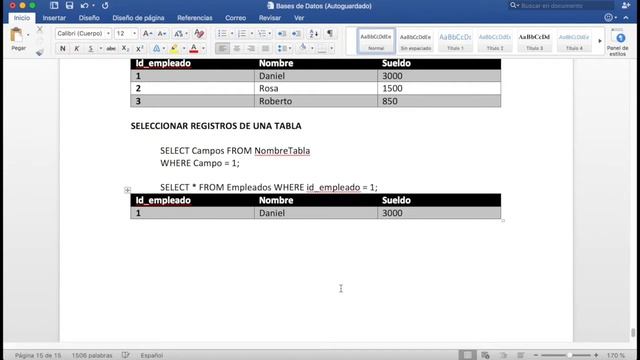640x360 pixels.
Task: Click the NombreTabla underlined word
Action: tap(282, 151)
